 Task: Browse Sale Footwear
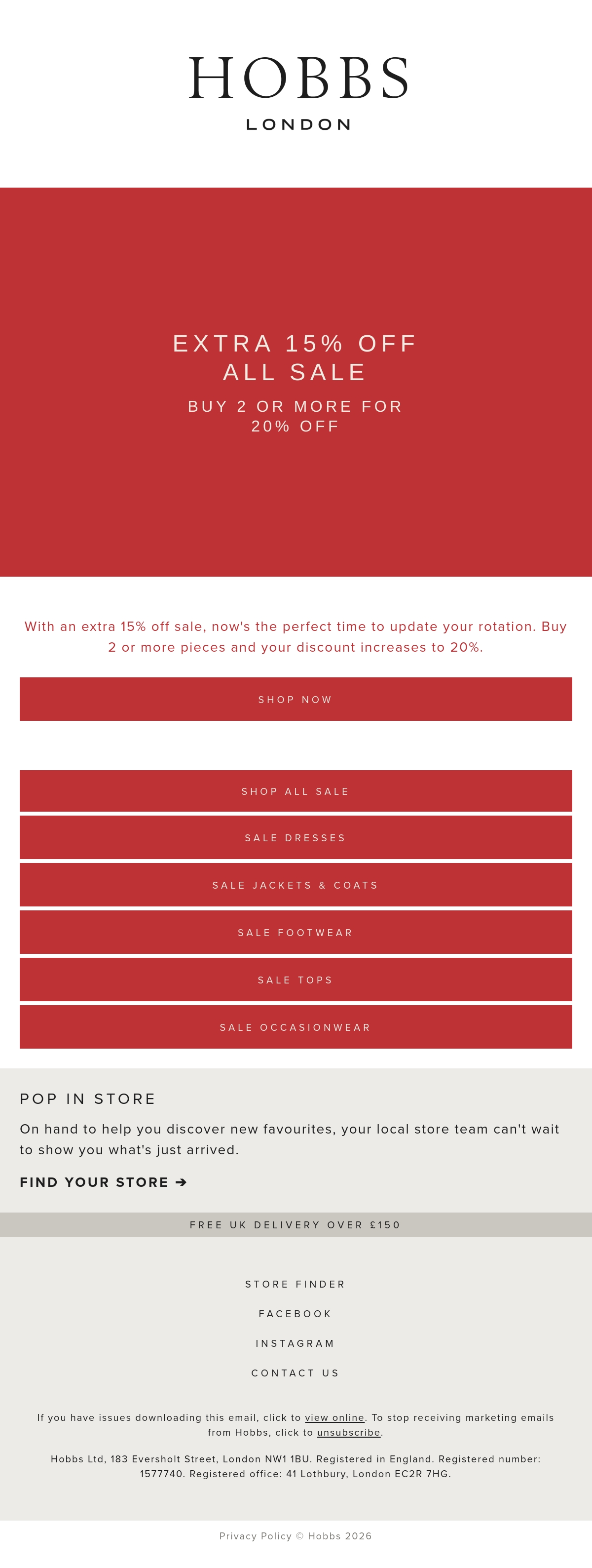pos(296,933)
